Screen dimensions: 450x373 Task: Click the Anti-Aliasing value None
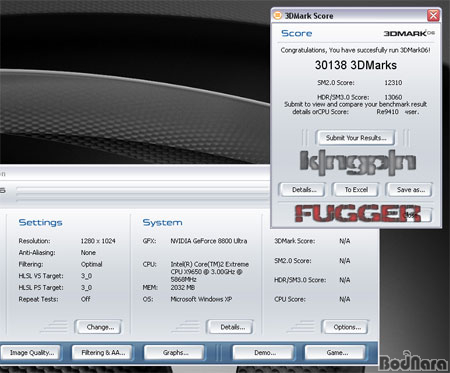(x=88, y=253)
